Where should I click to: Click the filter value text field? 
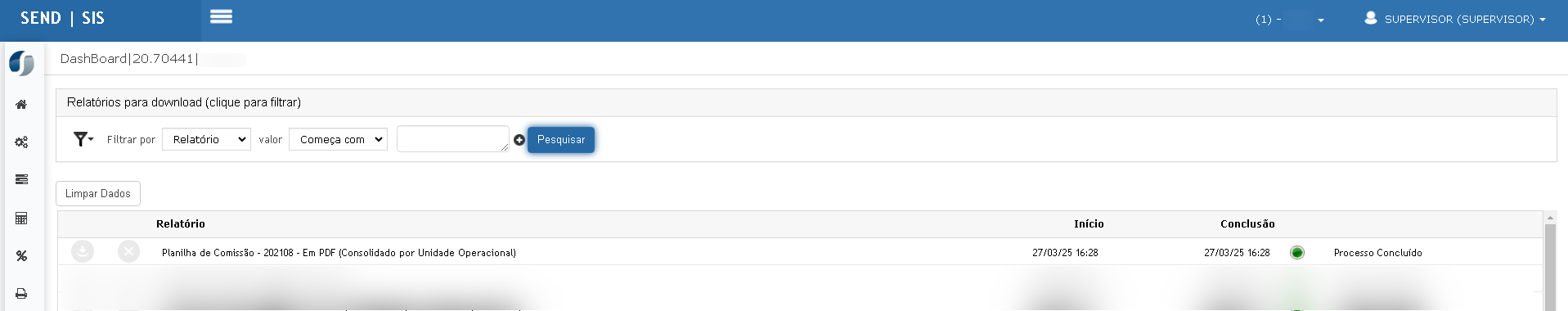(x=453, y=139)
